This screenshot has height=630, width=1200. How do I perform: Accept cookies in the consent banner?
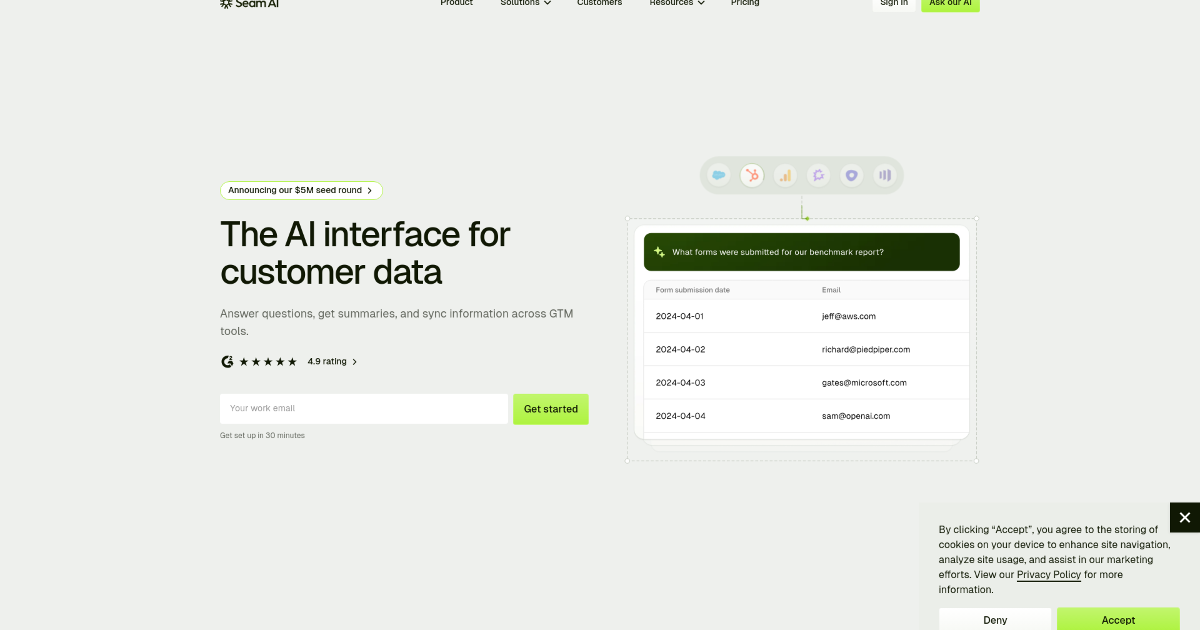click(x=1118, y=619)
